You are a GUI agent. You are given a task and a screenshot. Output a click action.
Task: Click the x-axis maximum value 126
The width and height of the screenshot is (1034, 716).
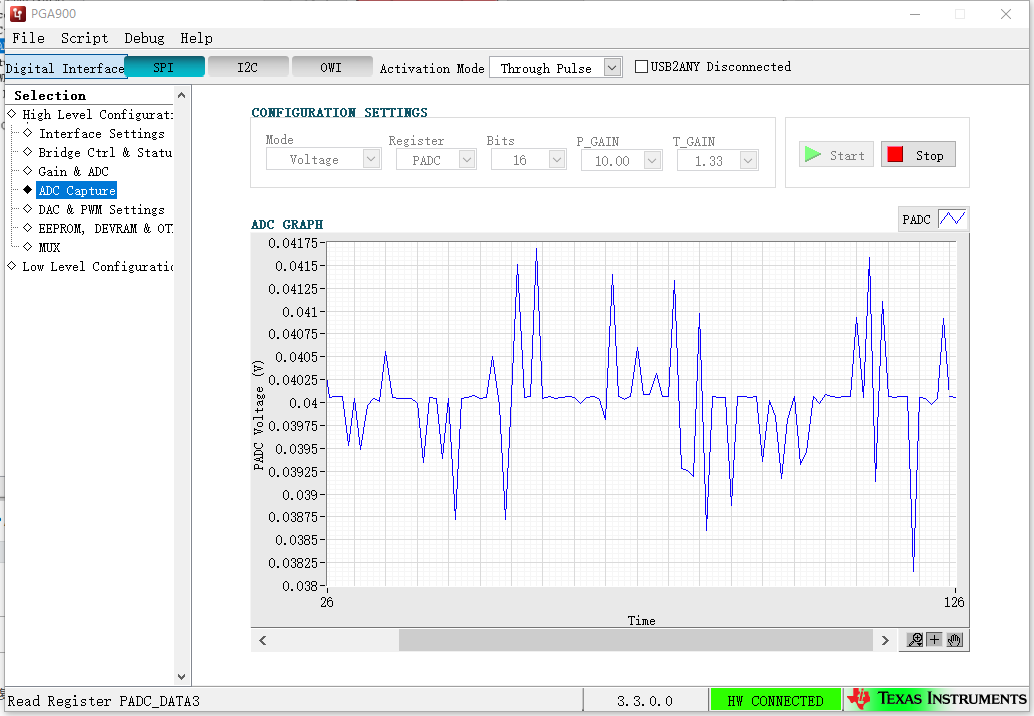[954, 602]
